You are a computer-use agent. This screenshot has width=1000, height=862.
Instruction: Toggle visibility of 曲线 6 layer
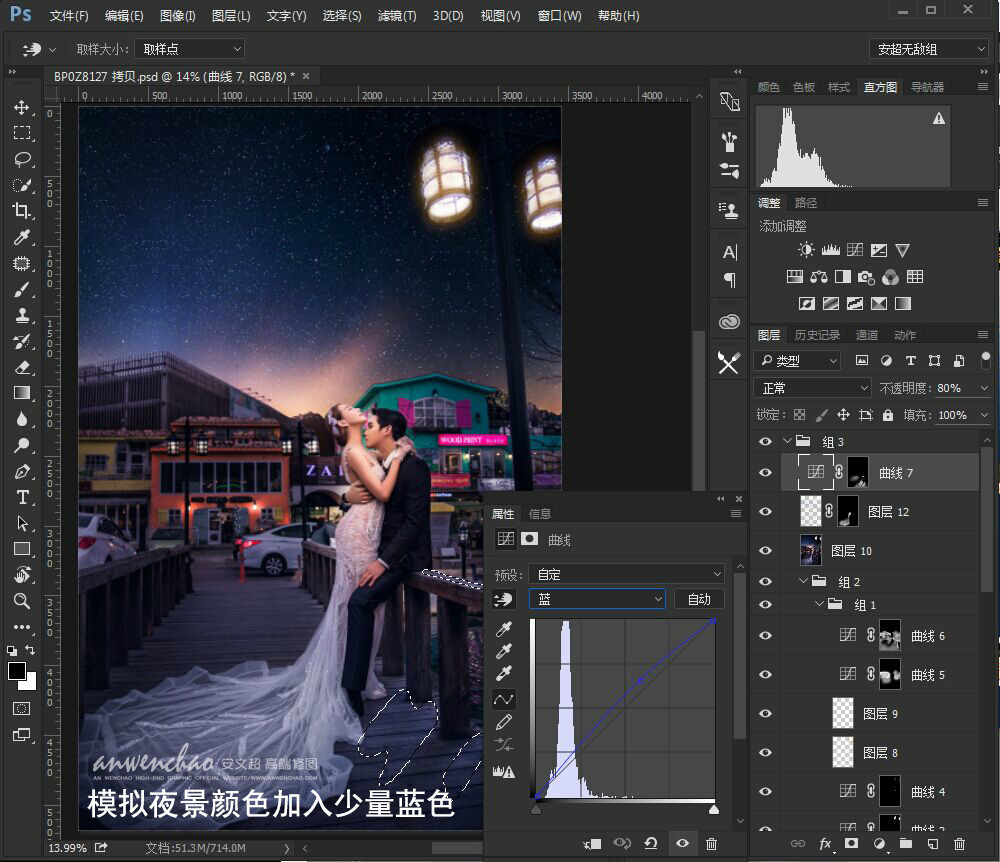coord(765,636)
